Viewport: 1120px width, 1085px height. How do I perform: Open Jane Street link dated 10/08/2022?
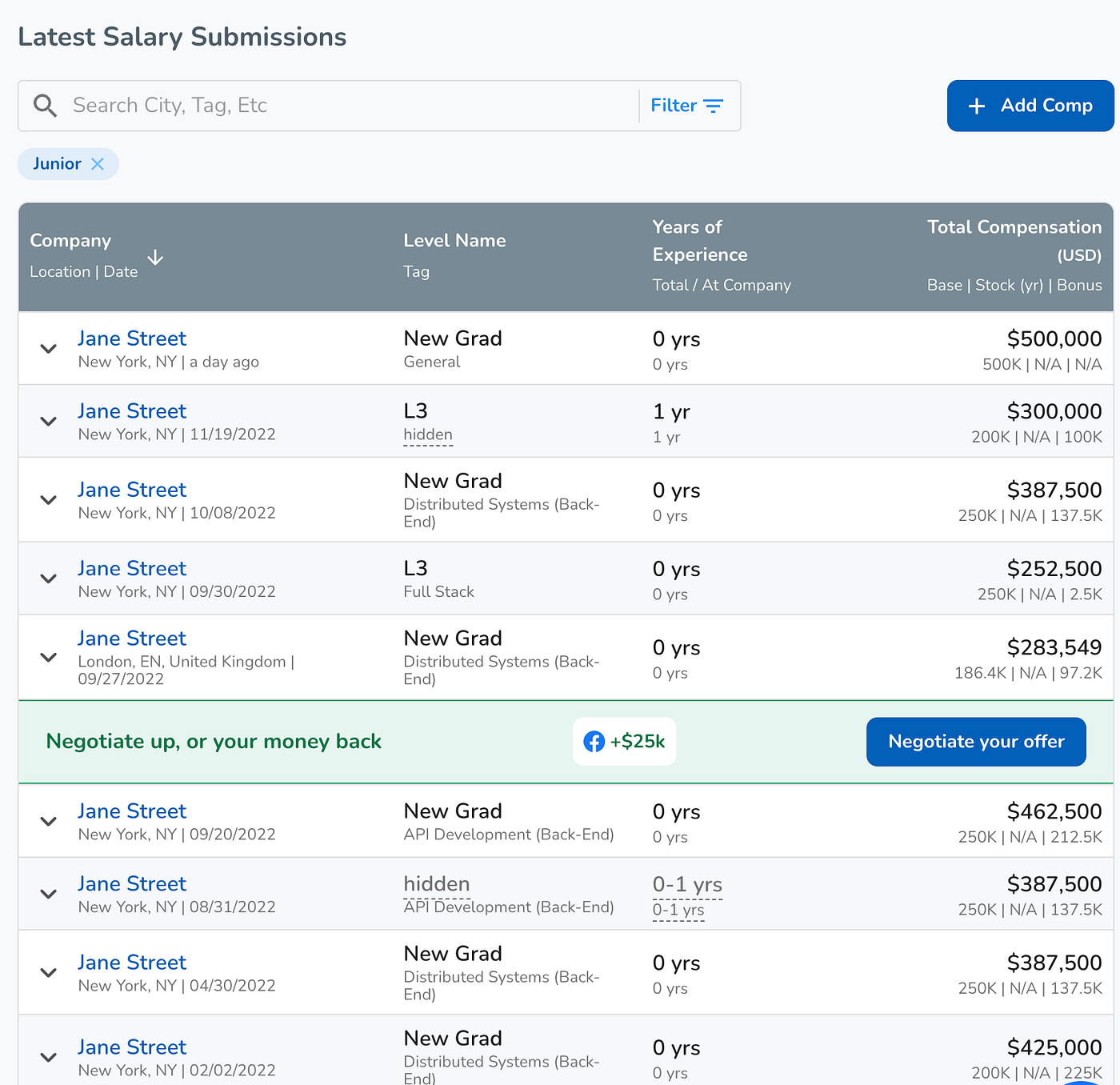[x=132, y=490]
